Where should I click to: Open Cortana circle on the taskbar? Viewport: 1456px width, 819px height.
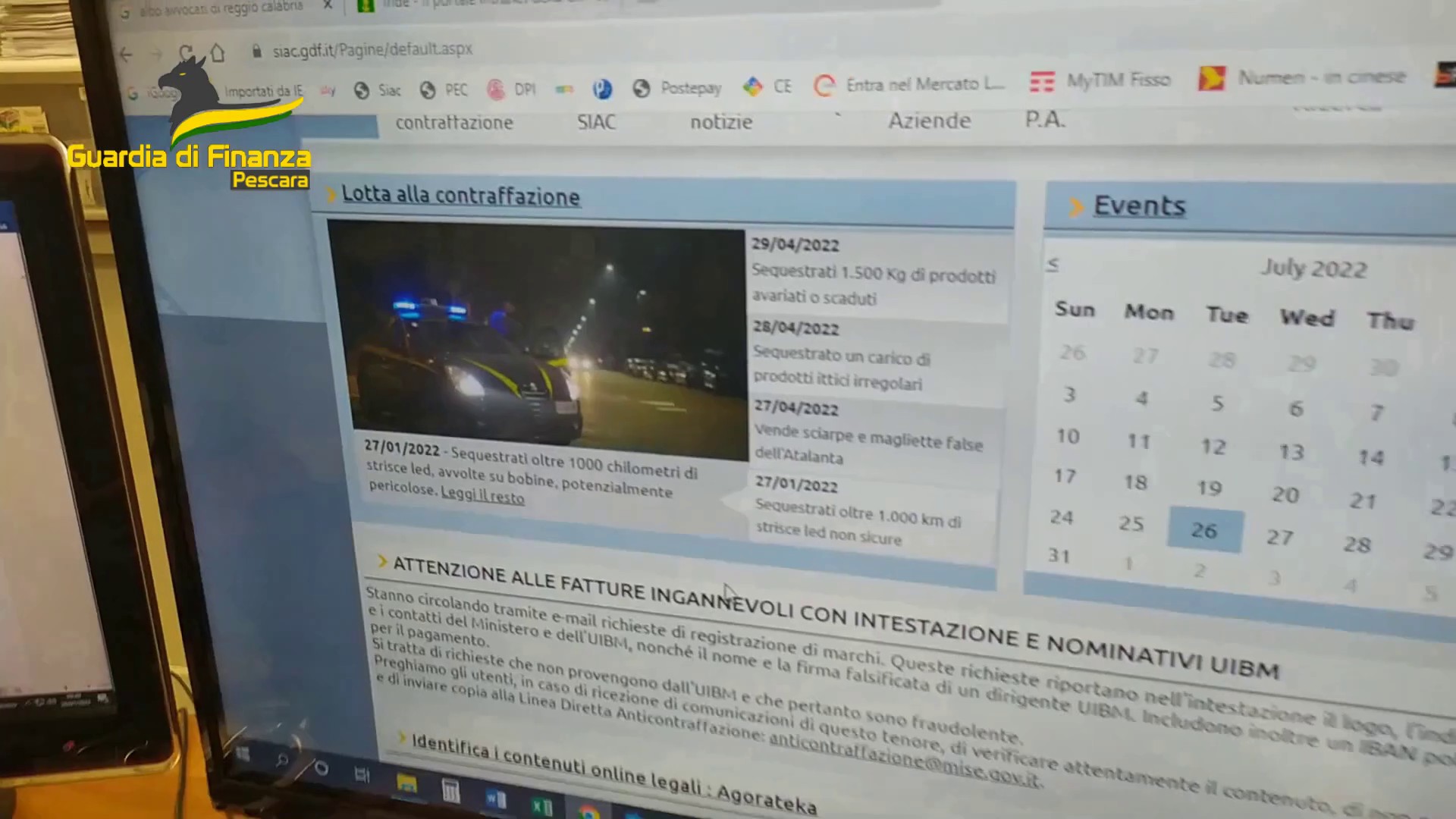(x=321, y=768)
